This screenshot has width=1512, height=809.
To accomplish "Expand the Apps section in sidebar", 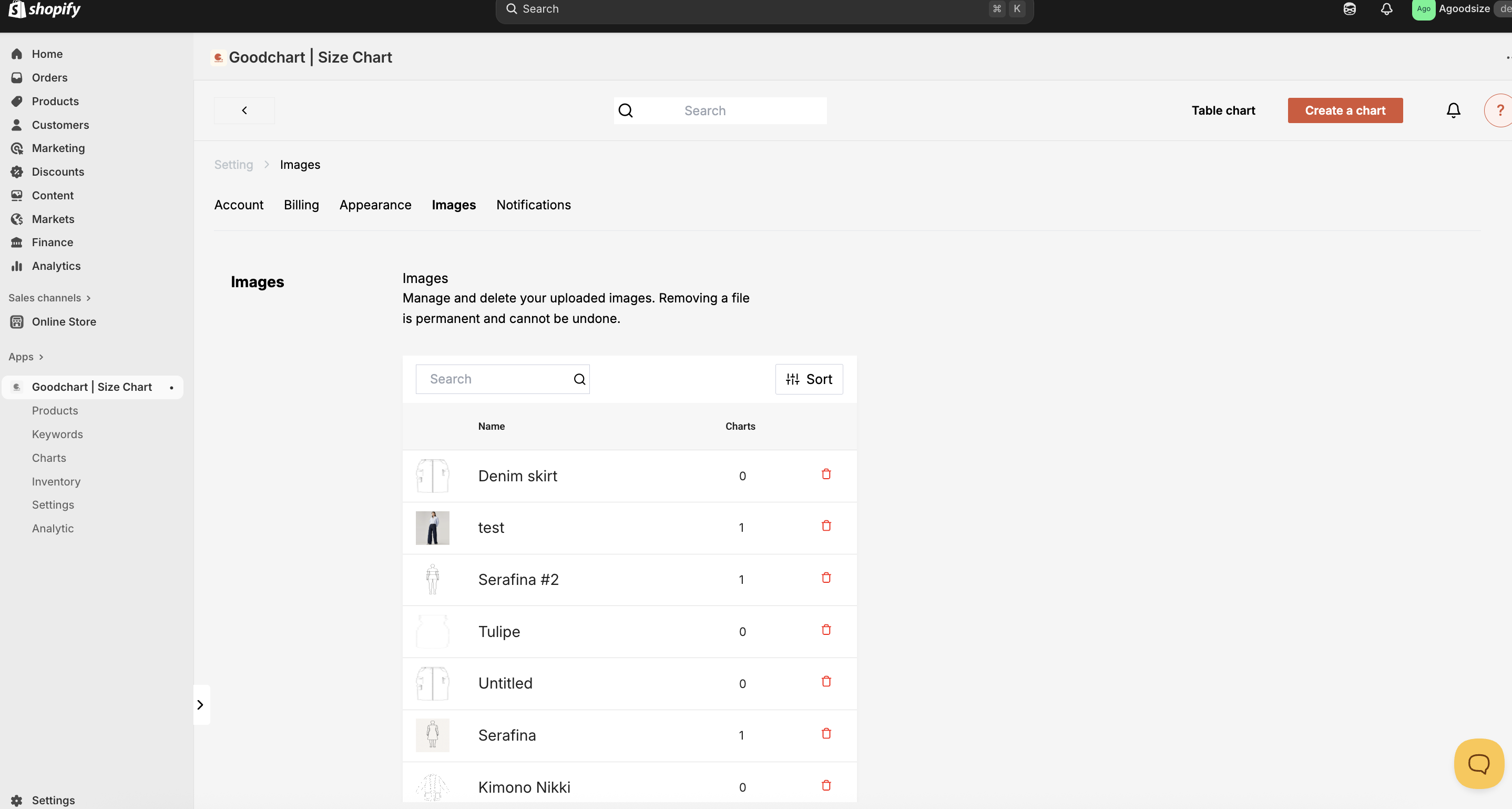I will [x=26, y=357].
